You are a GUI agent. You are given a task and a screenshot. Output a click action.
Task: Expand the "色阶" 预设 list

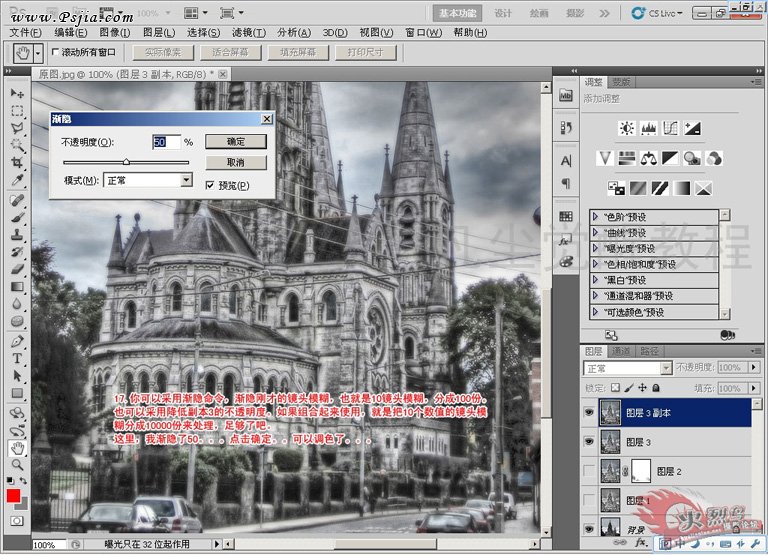595,216
